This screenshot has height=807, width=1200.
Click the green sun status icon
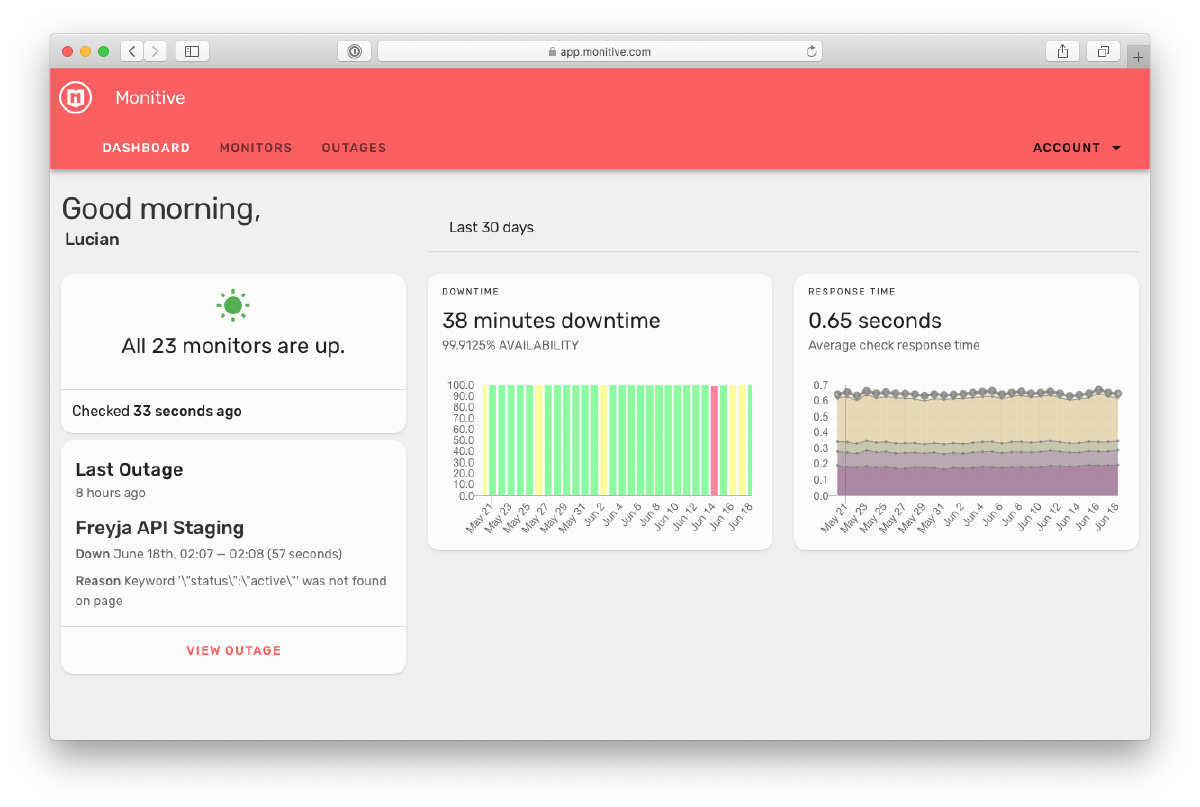pos(233,305)
